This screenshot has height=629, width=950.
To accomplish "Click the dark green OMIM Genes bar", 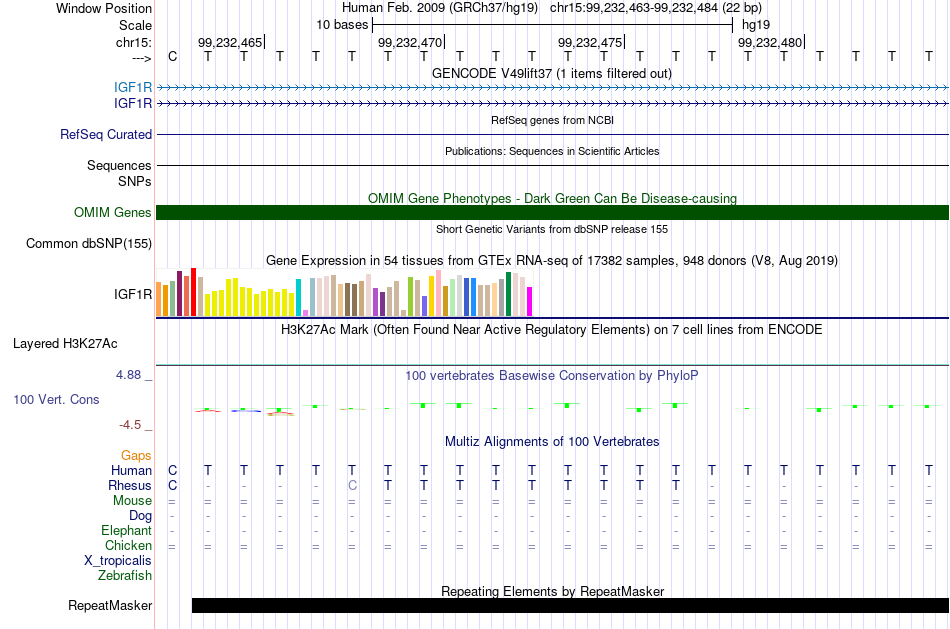I will [x=552, y=213].
